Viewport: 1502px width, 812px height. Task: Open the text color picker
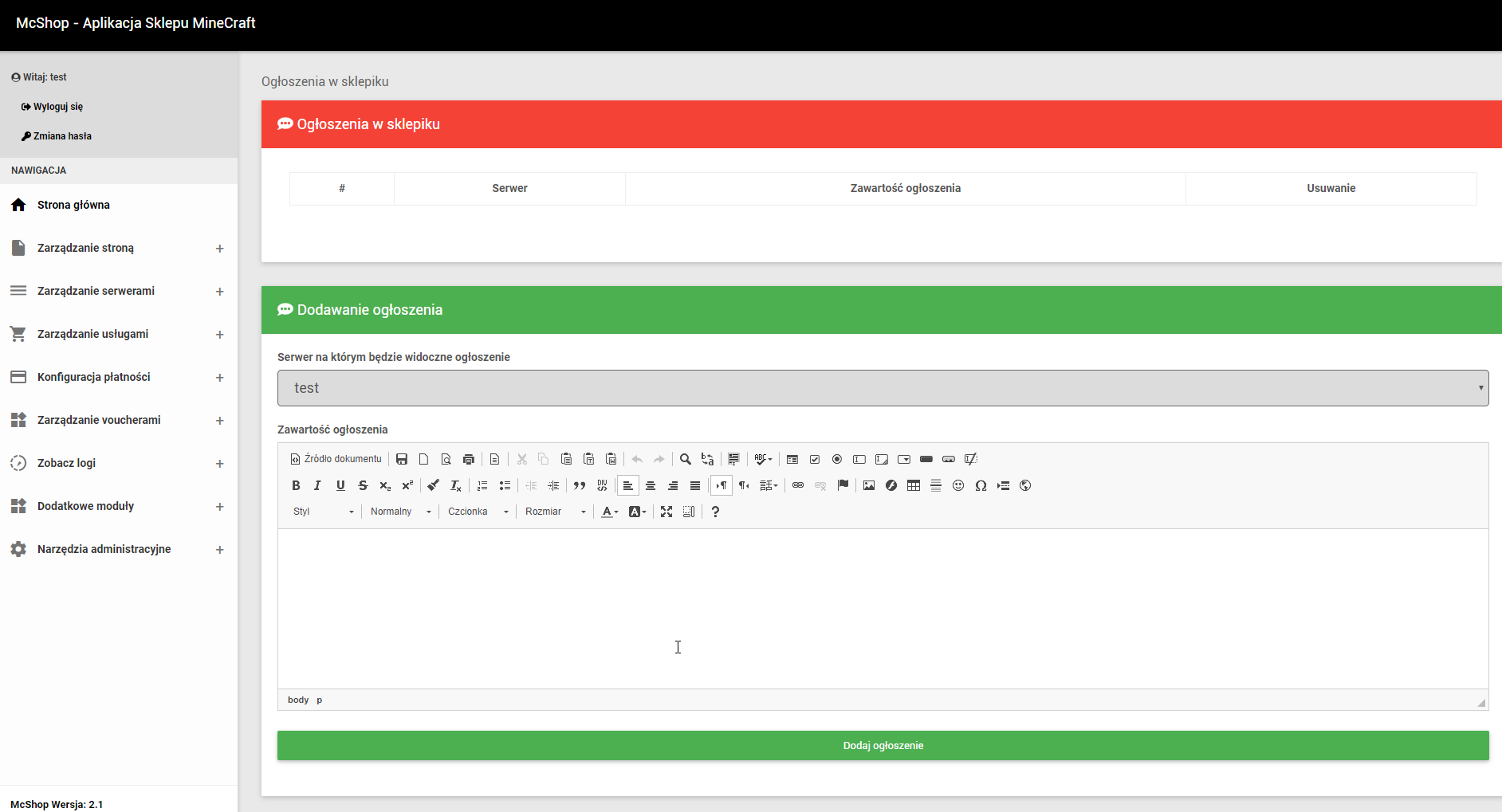pyautogui.click(x=609, y=512)
